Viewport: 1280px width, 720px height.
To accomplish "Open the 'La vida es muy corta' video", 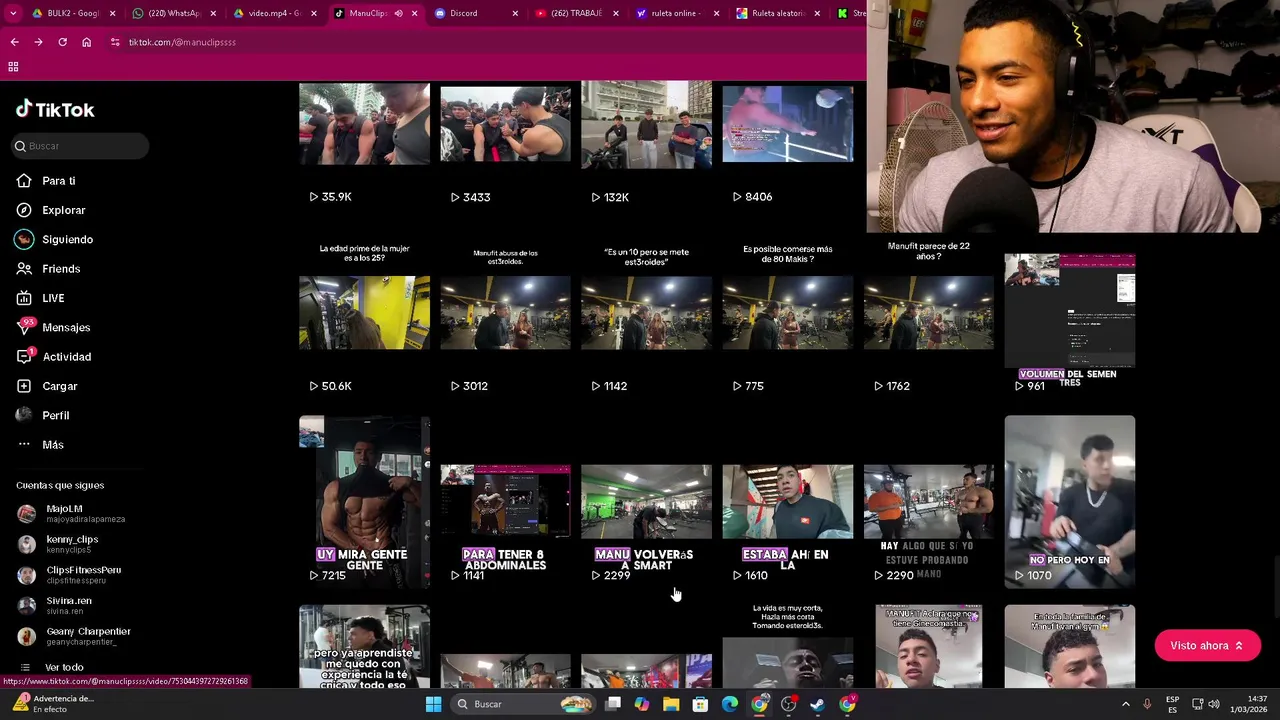I will (787, 646).
